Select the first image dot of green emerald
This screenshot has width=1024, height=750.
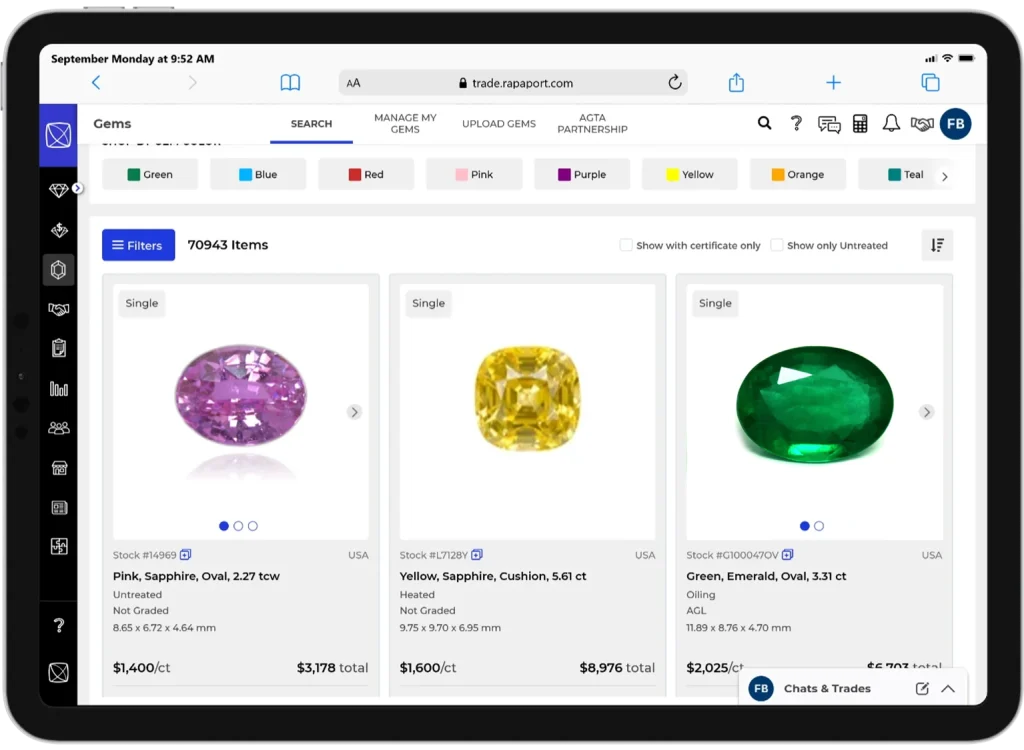tap(805, 526)
